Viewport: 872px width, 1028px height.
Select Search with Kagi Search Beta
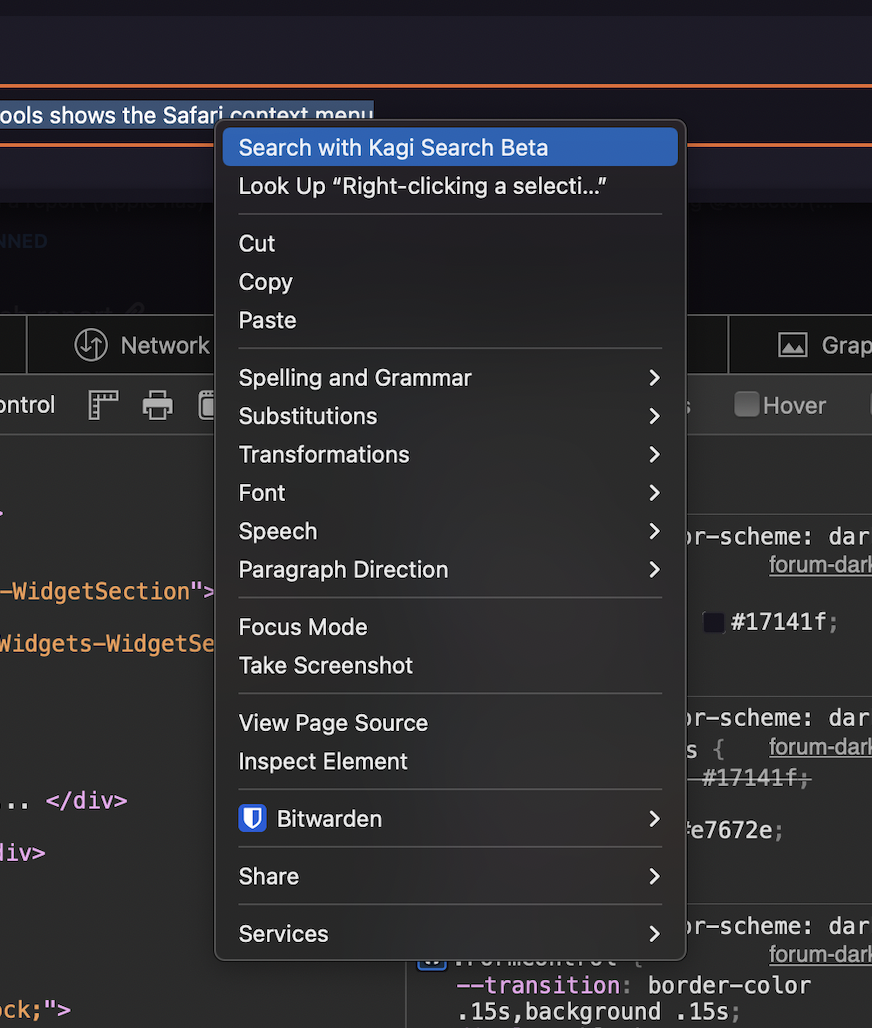click(393, 148)
